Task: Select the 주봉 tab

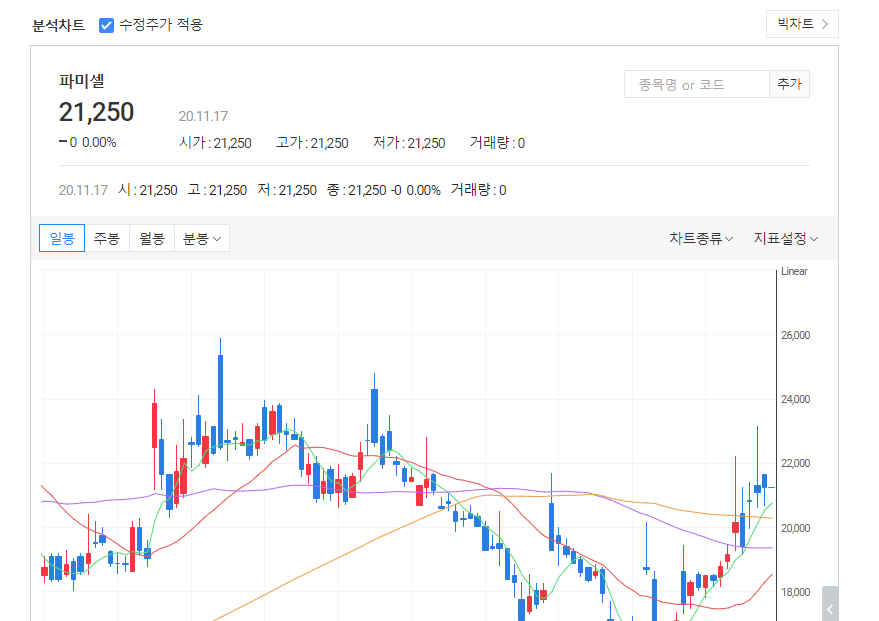Action: [x=107, y=239]
